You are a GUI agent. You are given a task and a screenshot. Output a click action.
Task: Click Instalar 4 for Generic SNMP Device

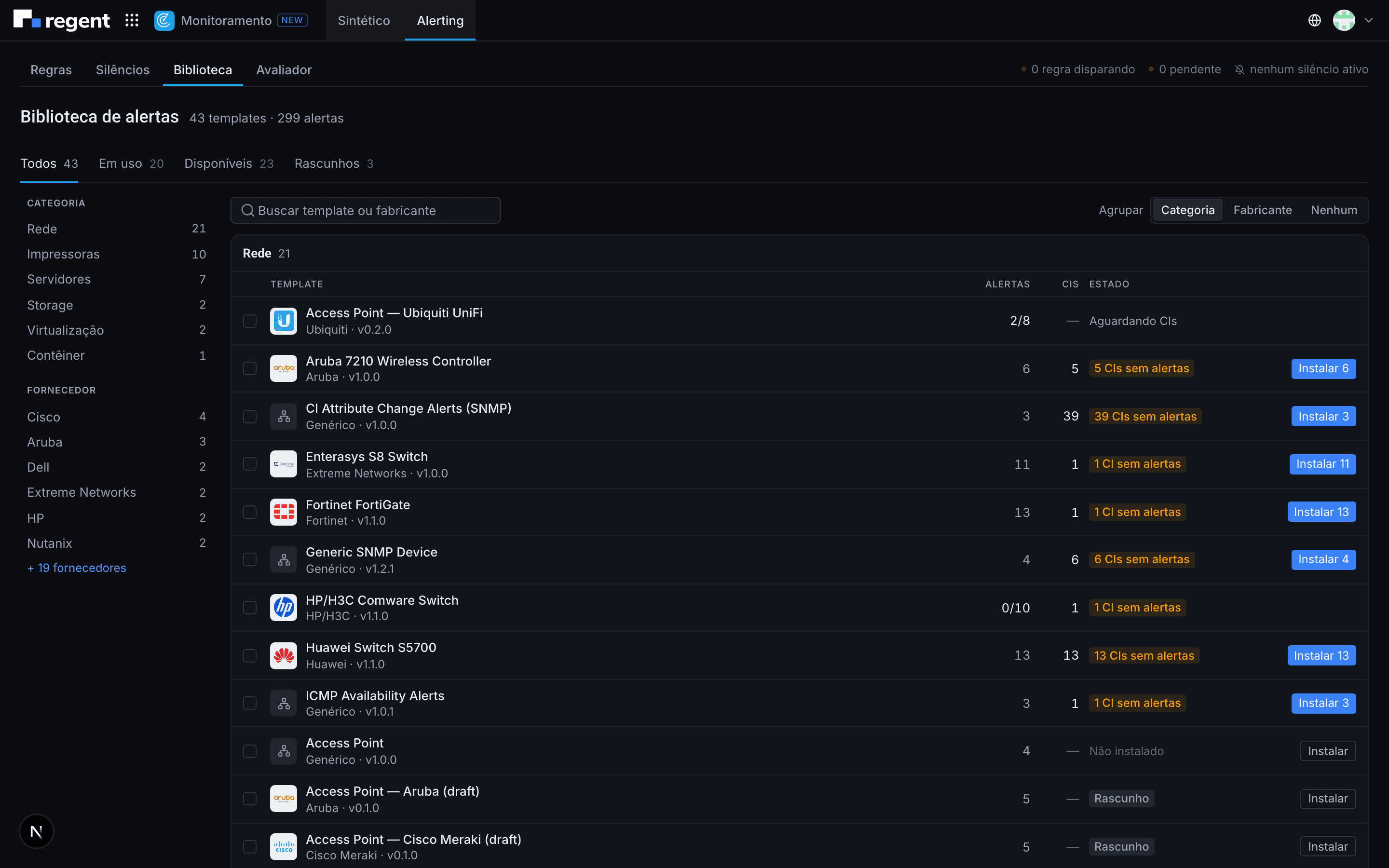(x=1323, y=560)
